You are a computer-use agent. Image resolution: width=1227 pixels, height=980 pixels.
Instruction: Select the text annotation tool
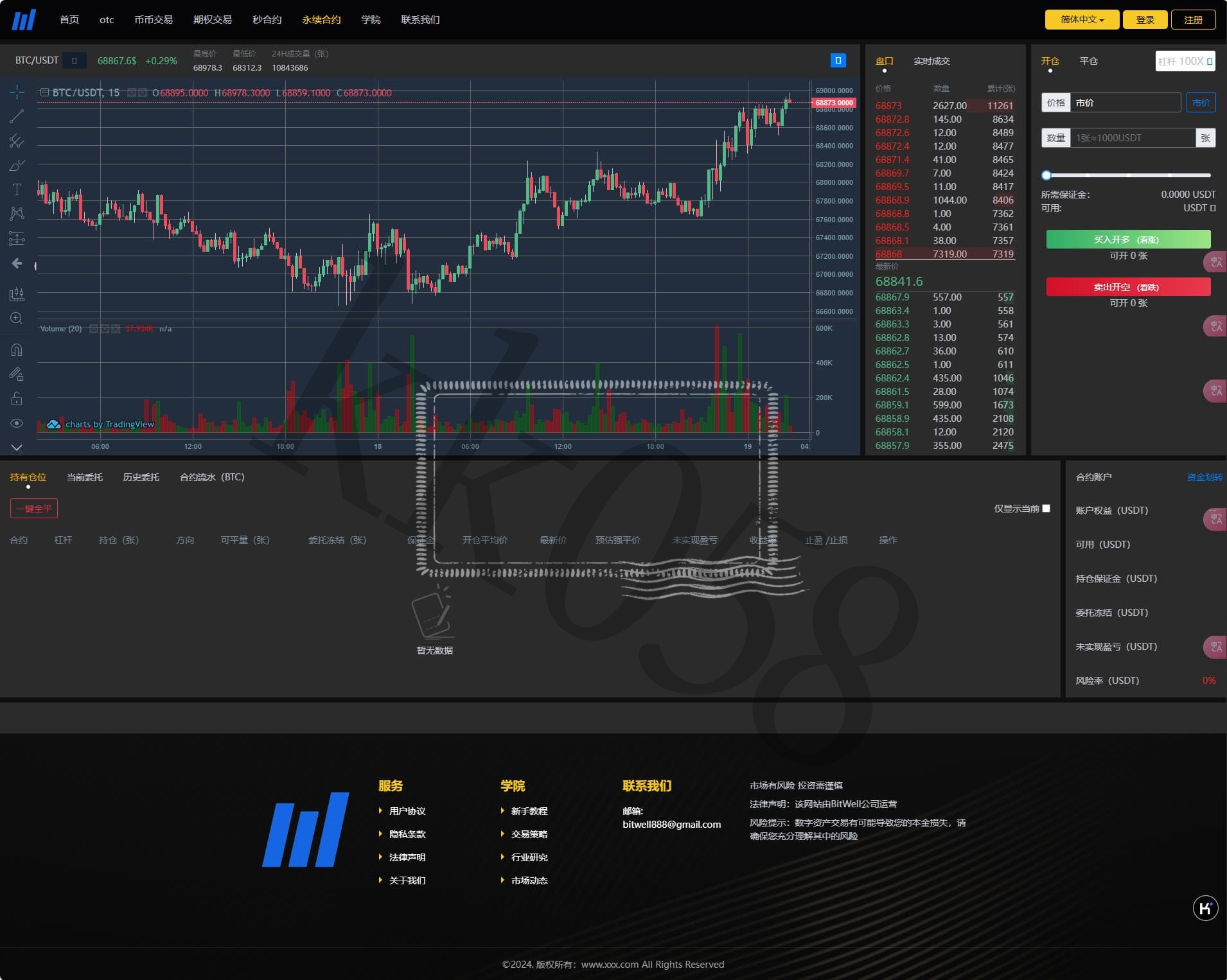coord(17,189)
